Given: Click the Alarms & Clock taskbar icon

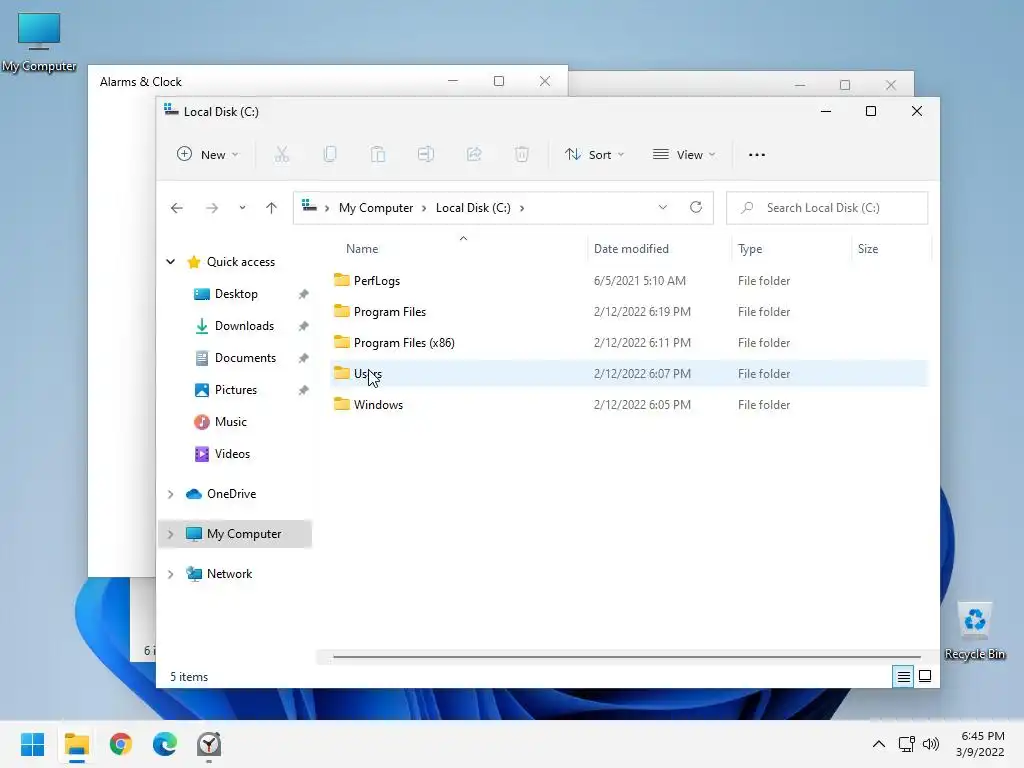Looking at the screenshot, I should [209, 744].
